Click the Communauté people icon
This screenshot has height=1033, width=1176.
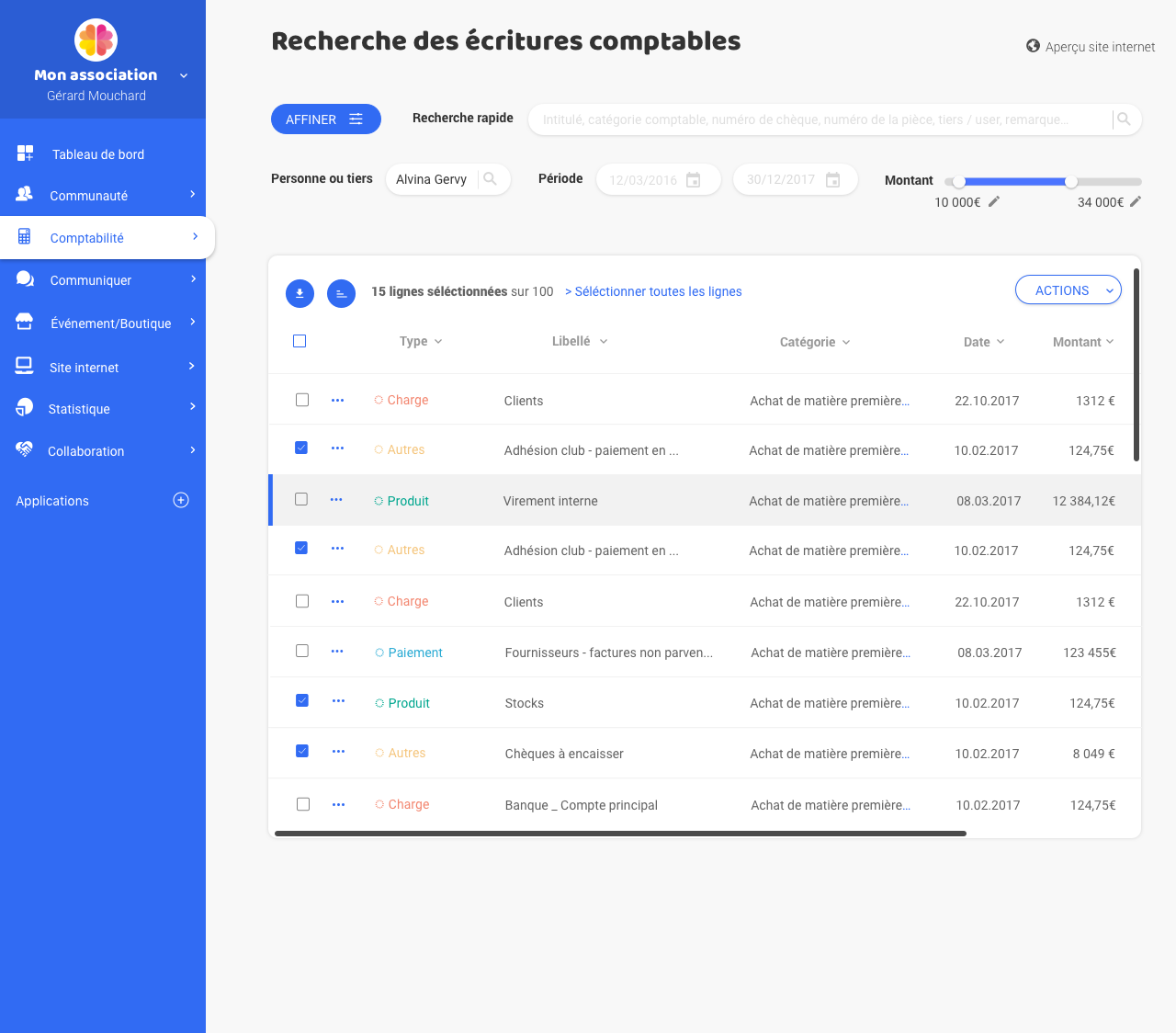point(25,195)
